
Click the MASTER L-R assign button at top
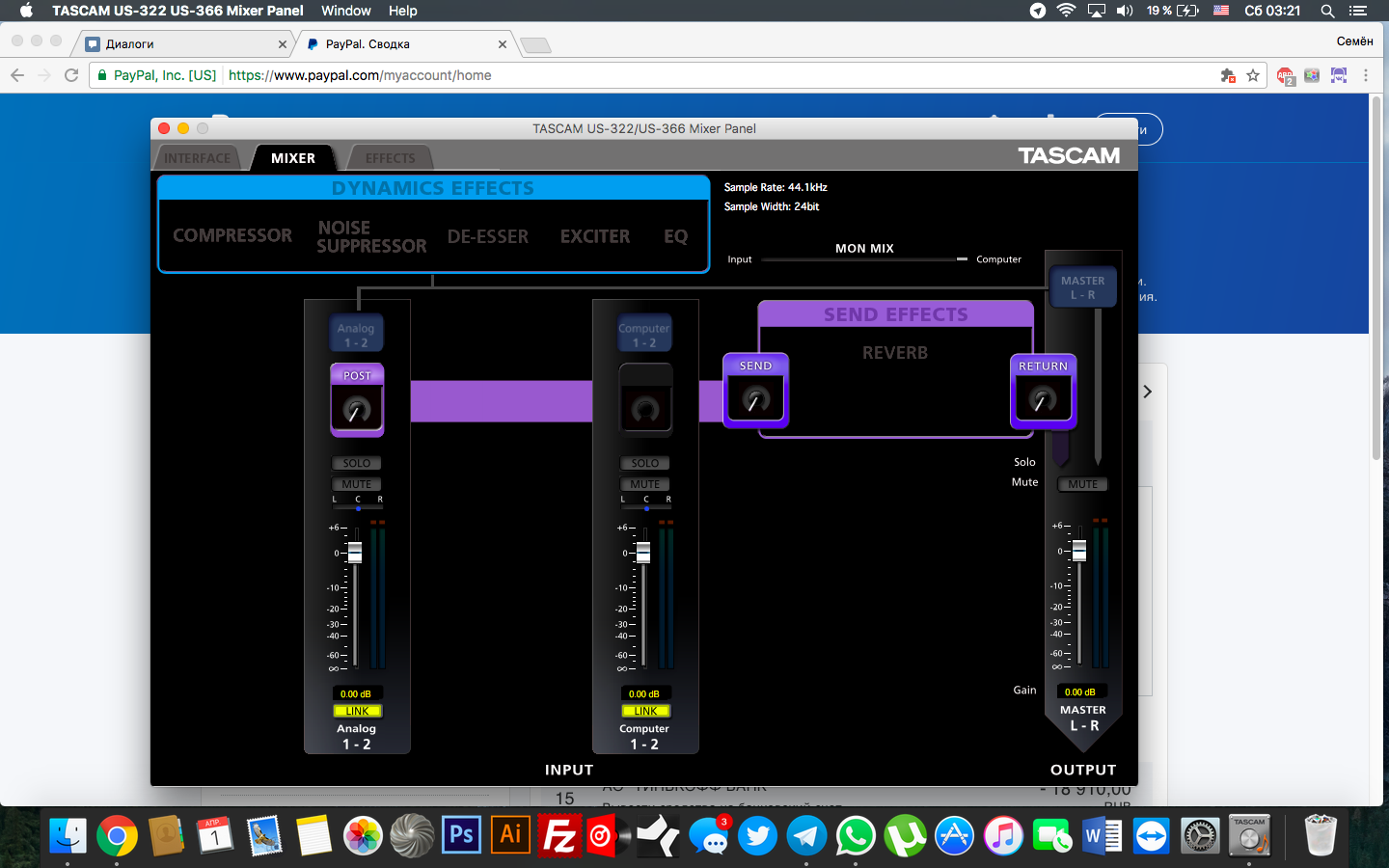coord(1083,287)
